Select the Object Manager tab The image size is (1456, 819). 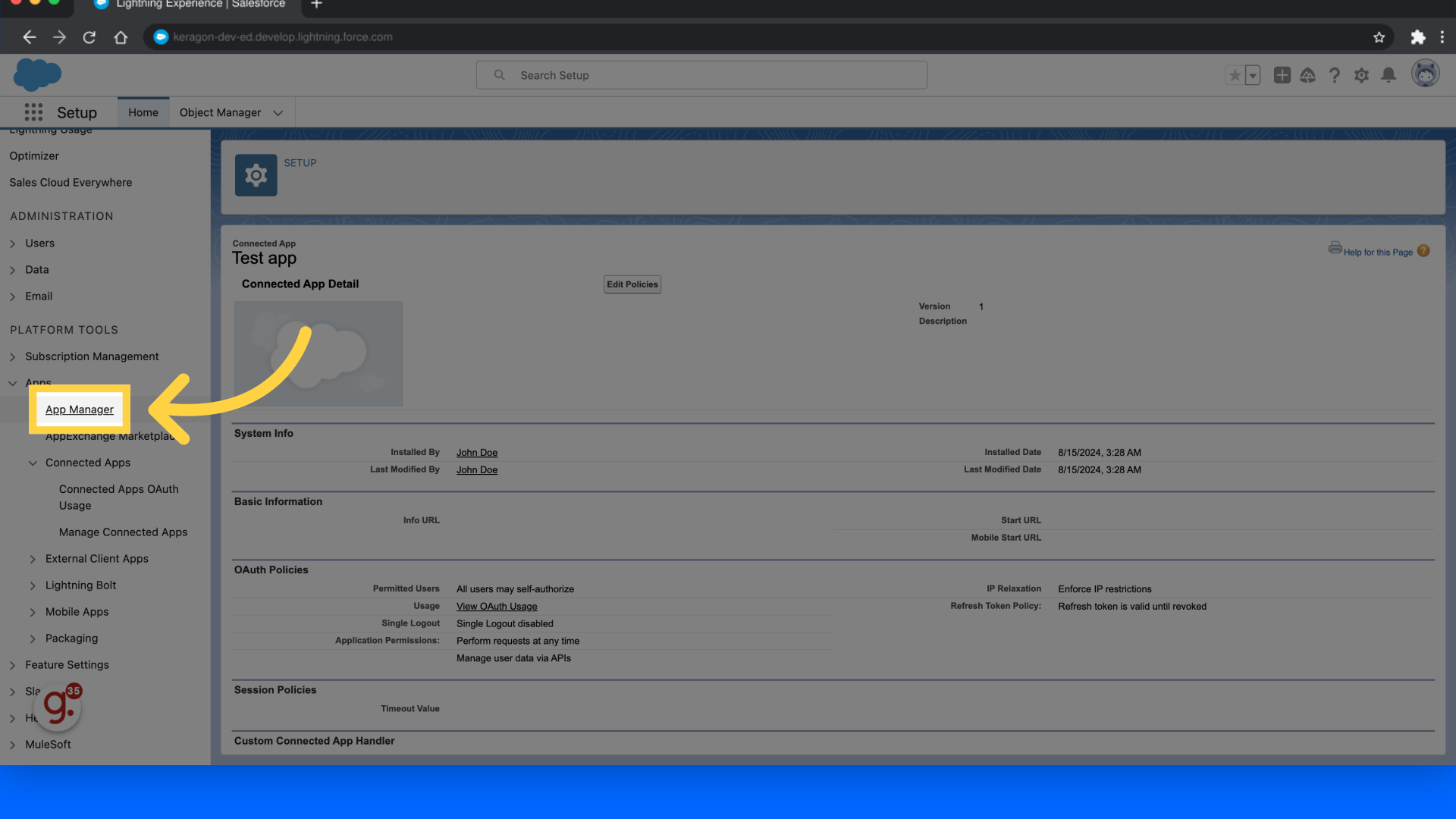[x=220, y=112]
